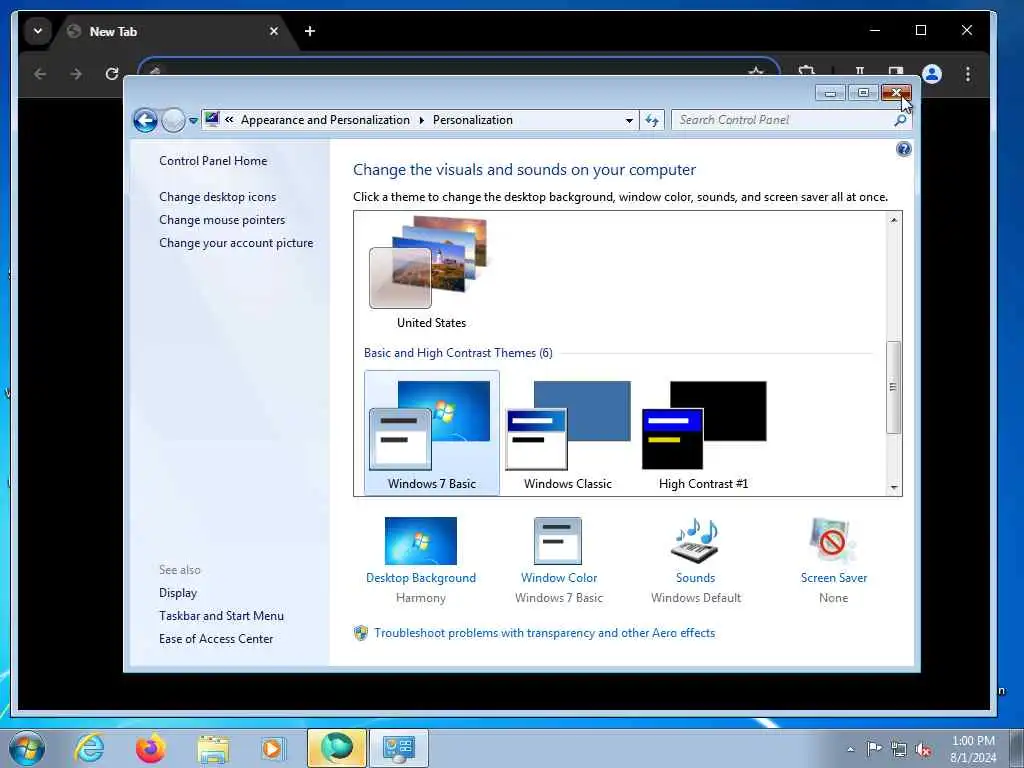
Task: Open Change desktop icons link
Action: pyautogui.click(x=217, y=197)
